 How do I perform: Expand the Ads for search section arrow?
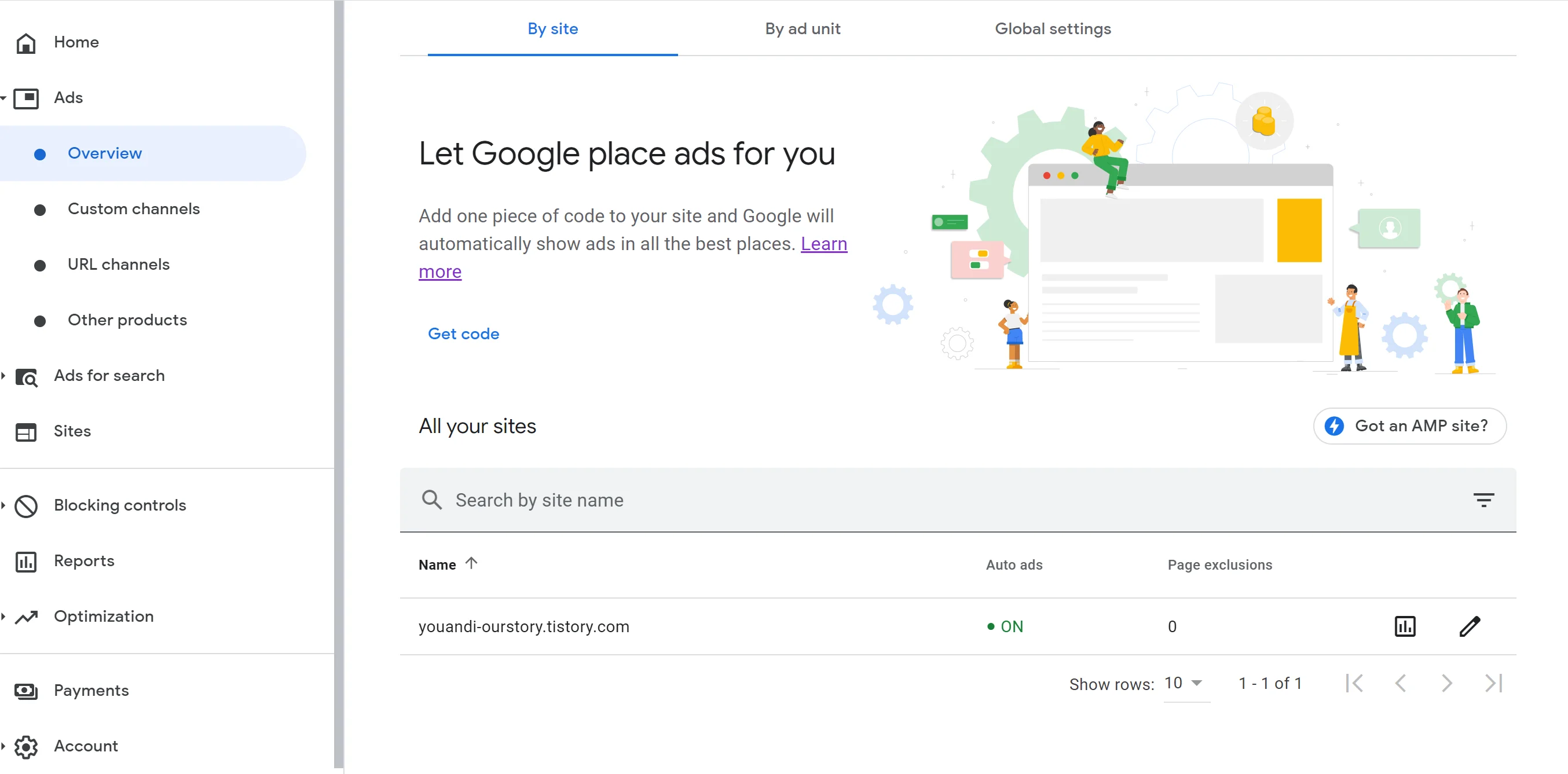pos(3,376)
